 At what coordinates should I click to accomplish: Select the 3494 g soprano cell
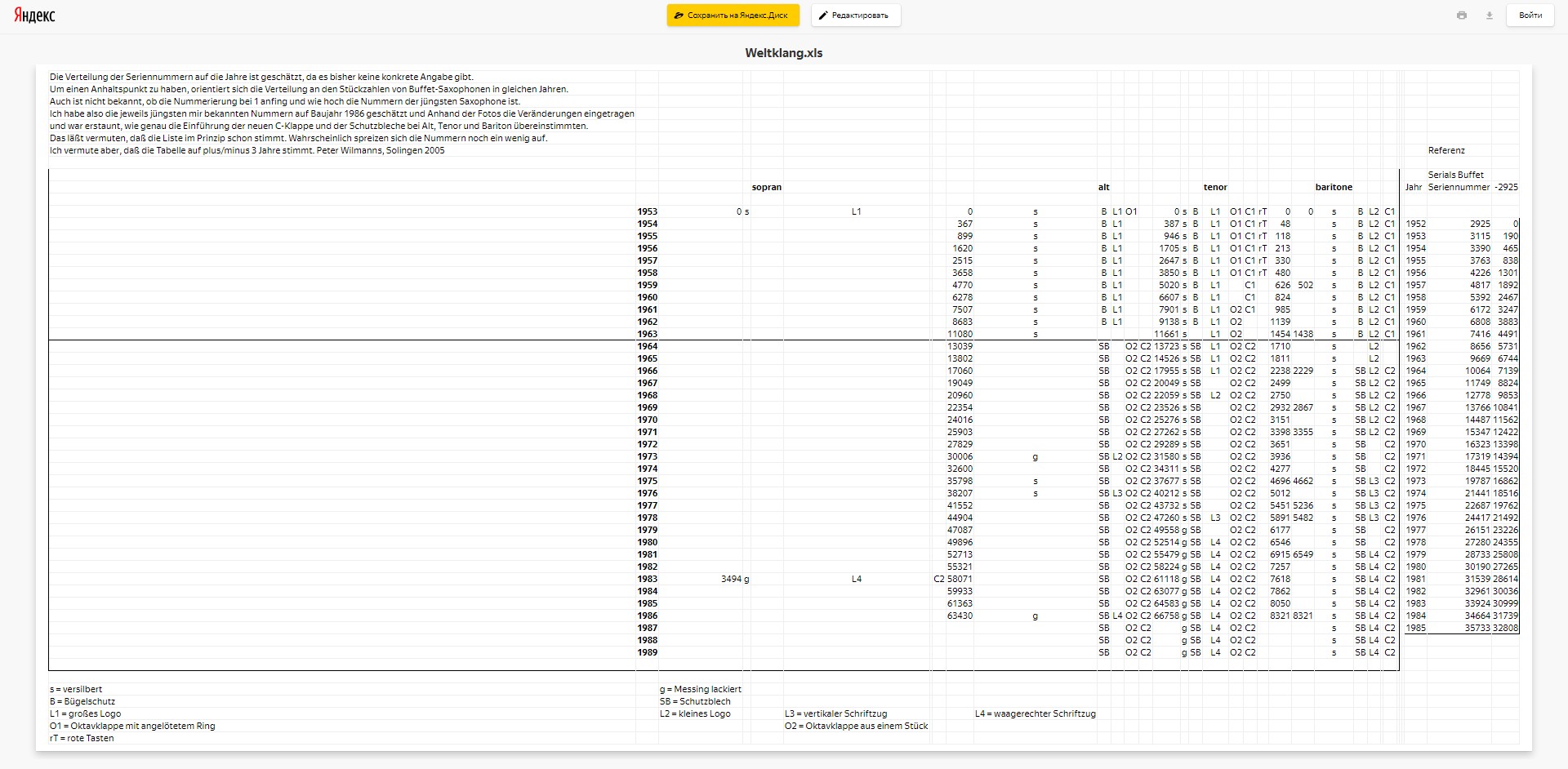coord(734,579)
